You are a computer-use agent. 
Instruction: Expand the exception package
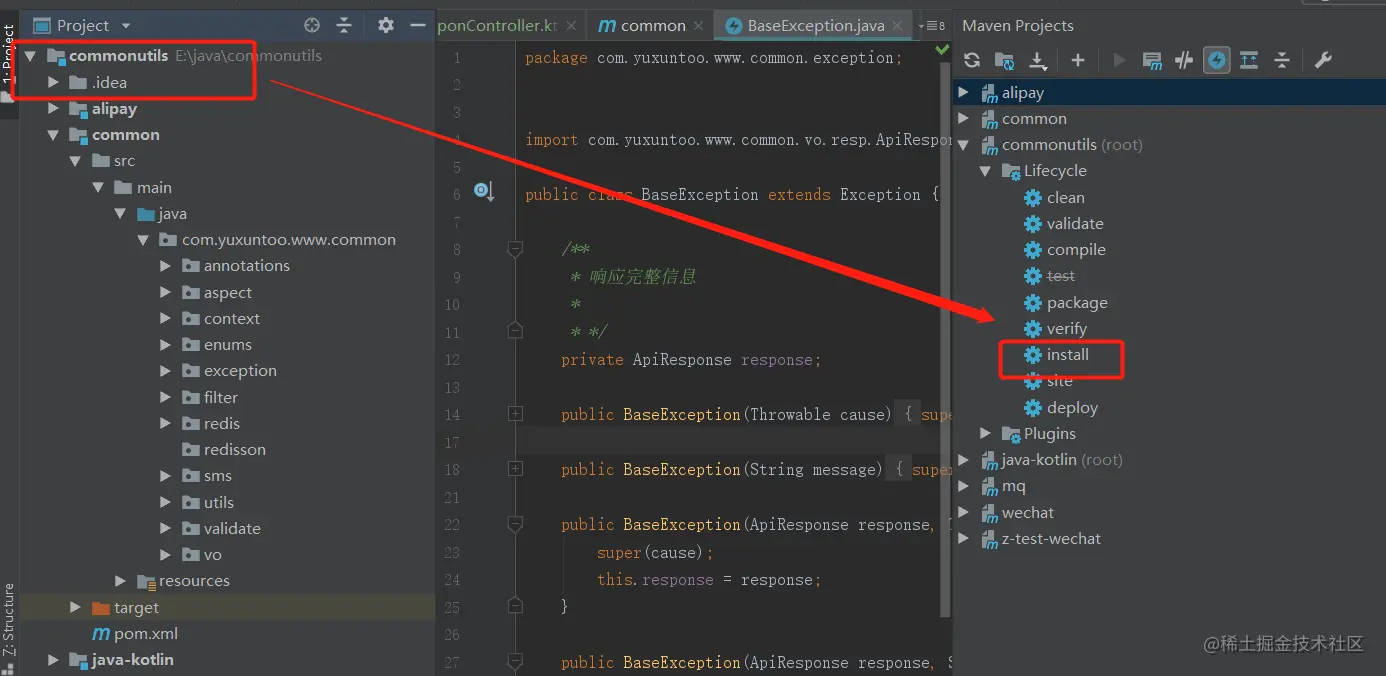tap(165, 371)
